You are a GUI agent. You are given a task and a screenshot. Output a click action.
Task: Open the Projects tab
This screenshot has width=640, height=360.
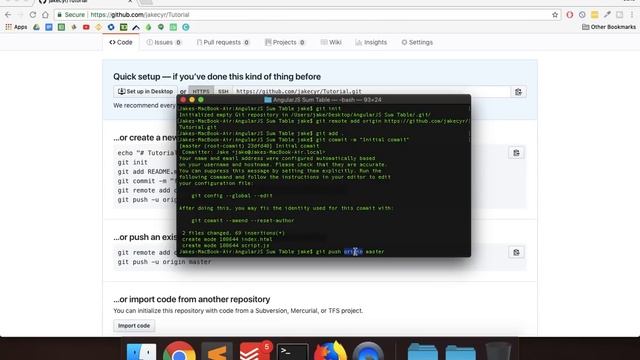point(285,42)
